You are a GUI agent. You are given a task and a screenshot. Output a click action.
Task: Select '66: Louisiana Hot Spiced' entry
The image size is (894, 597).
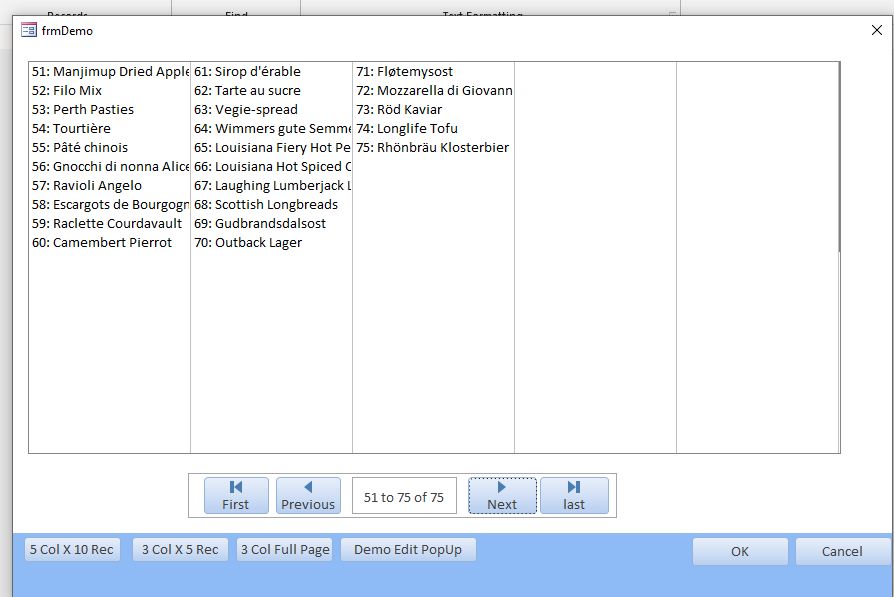click(x=271, y=166)
